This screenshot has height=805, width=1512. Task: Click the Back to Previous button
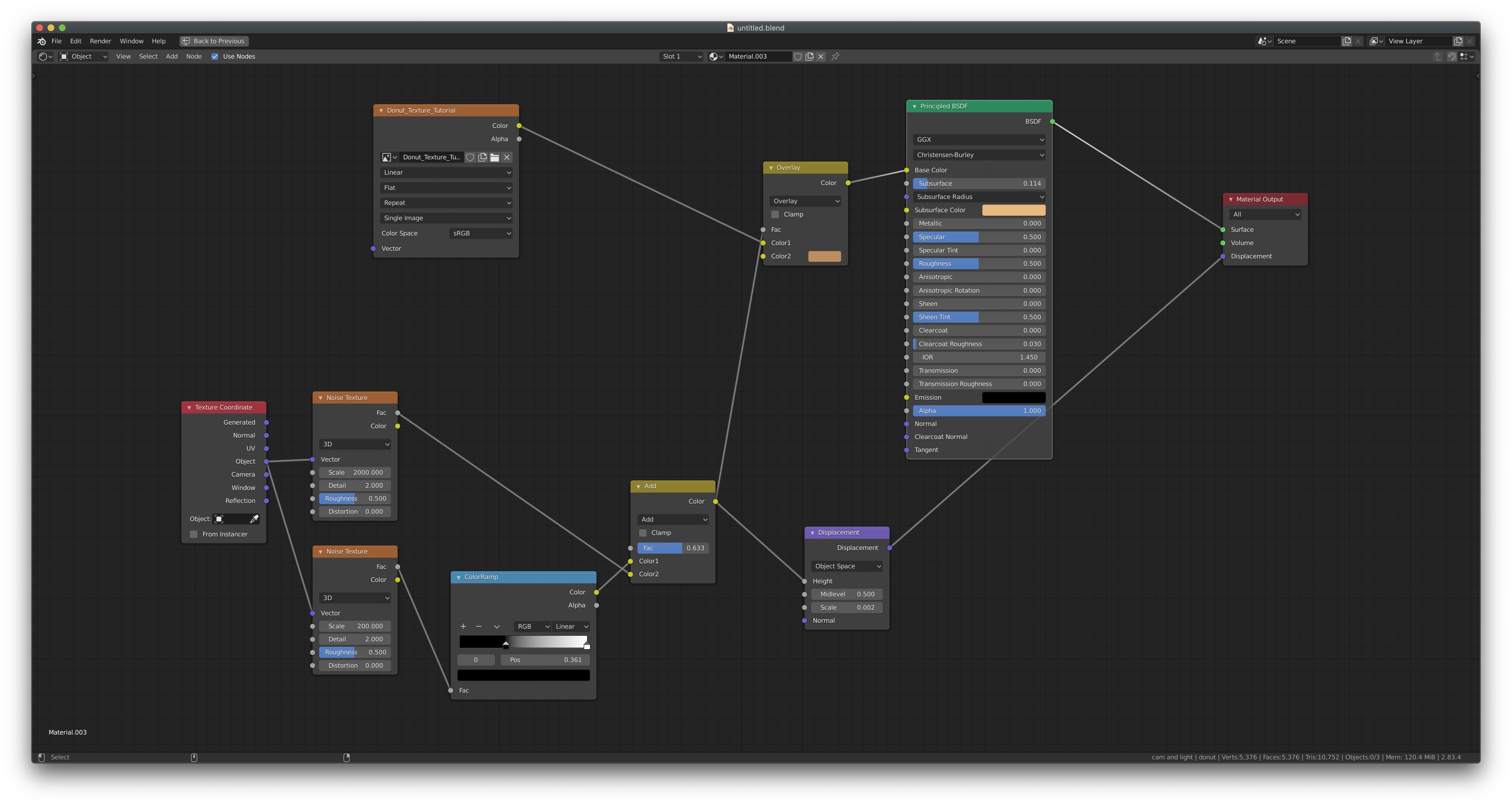click(x=214, y=41)
